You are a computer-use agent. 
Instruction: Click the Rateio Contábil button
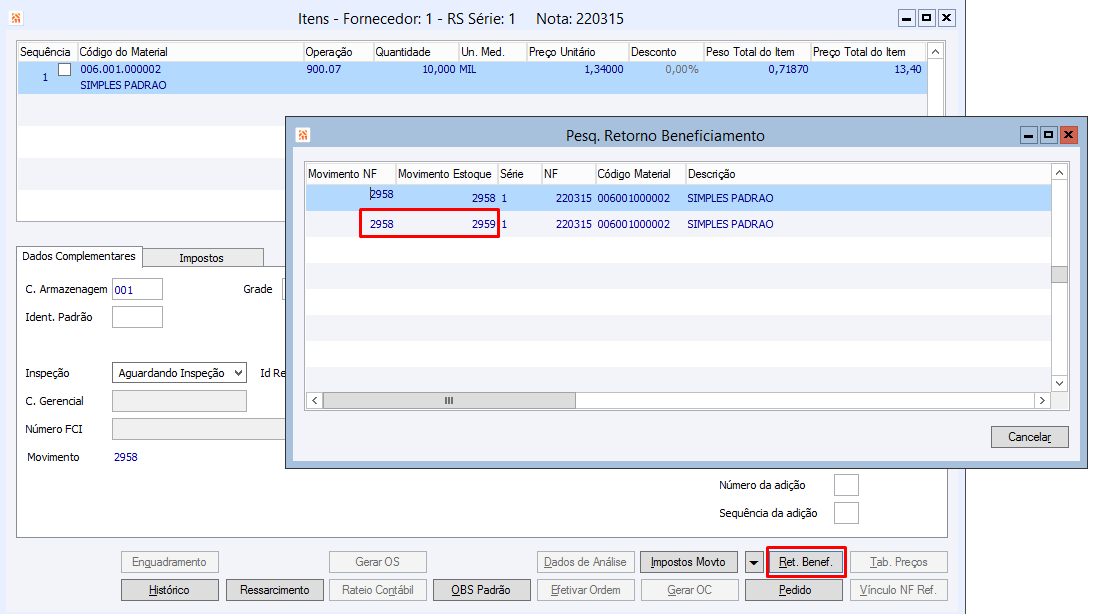pos(377,590)
